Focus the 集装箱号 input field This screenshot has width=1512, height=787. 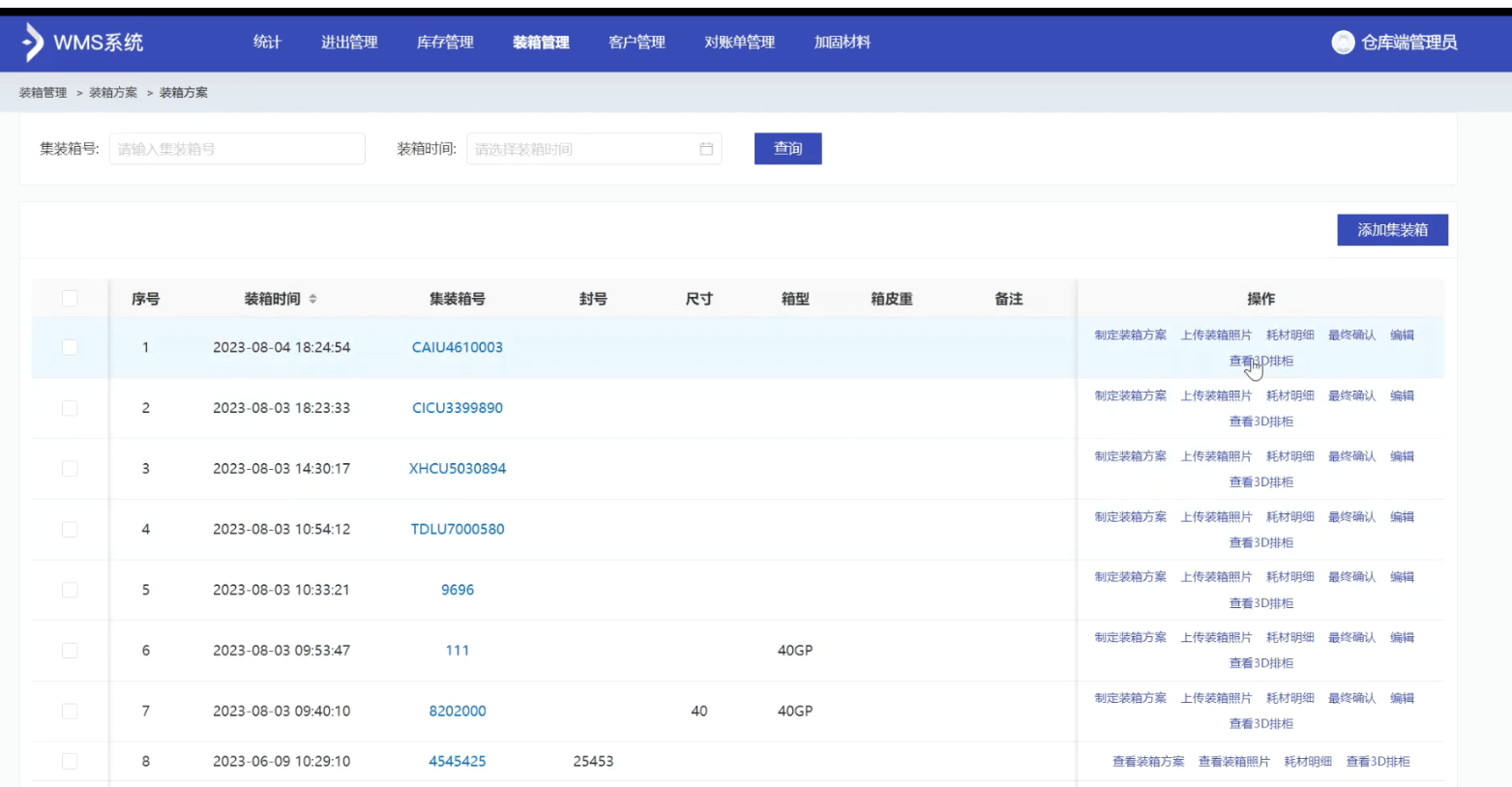[237, 149]
